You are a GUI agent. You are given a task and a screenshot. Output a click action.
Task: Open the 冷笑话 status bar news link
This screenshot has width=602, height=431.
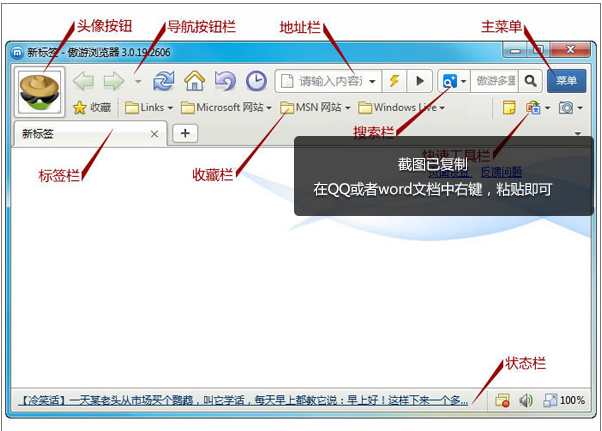243,401
